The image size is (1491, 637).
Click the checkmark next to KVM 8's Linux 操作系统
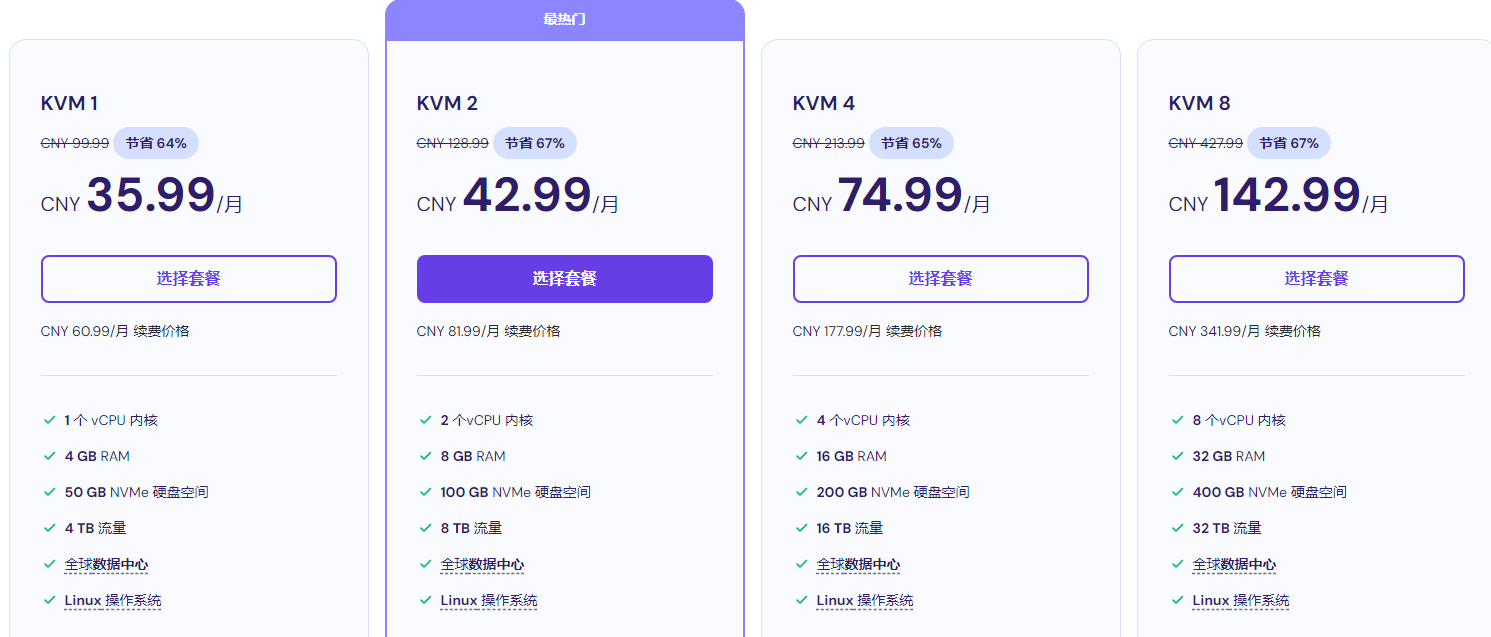[1176, 600]
